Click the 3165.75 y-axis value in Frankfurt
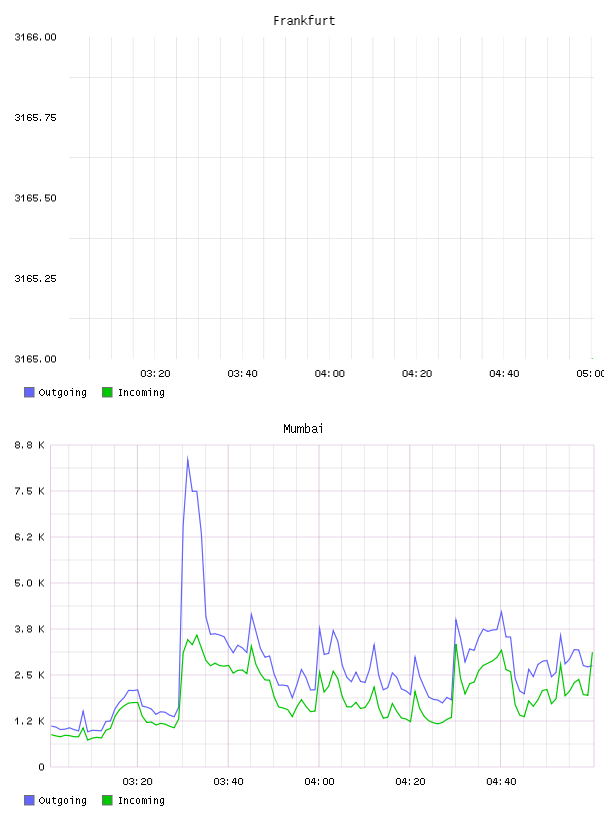The height and width of the screenshot is (816, 608). (35, 118)
